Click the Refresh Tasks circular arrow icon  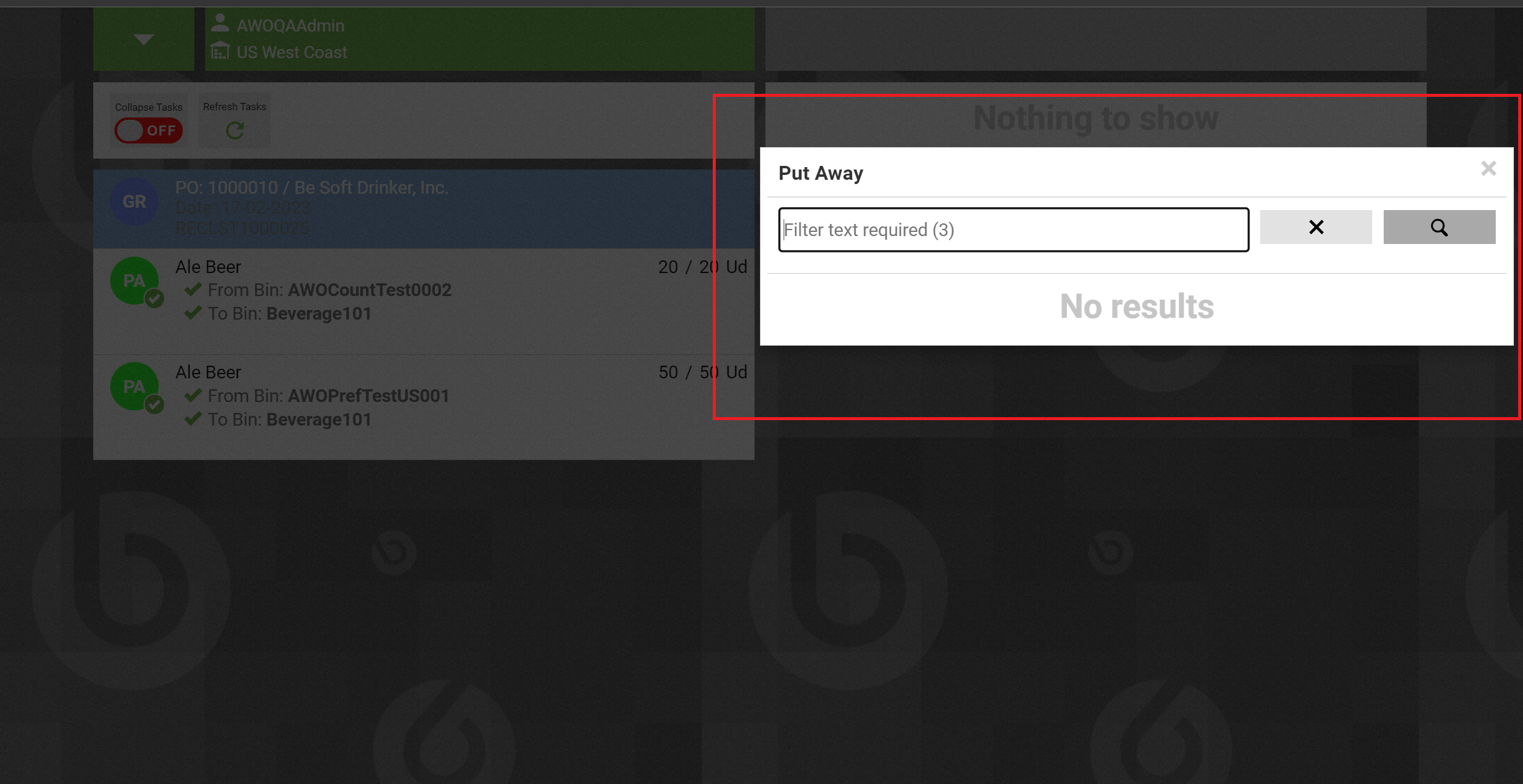235,130
